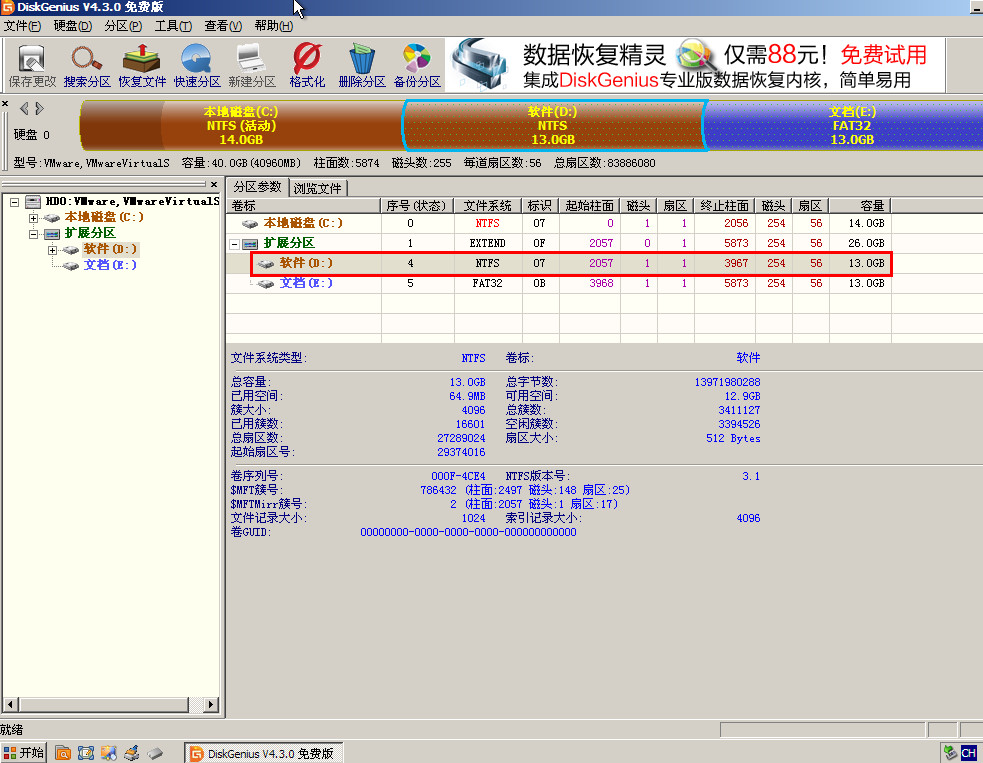This screenshot has width=983, height=763.
Task: Click the New Partition (新建分区) icon
Action: pyautogui.click(x=252, y=65)
